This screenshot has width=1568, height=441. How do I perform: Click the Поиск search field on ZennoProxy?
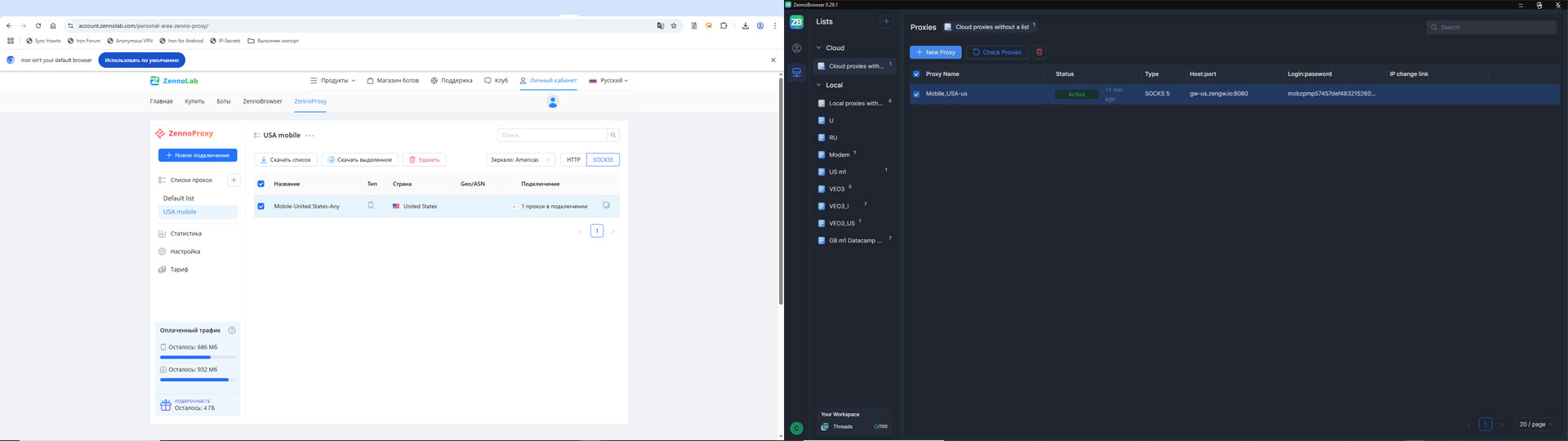pos(552,135)
